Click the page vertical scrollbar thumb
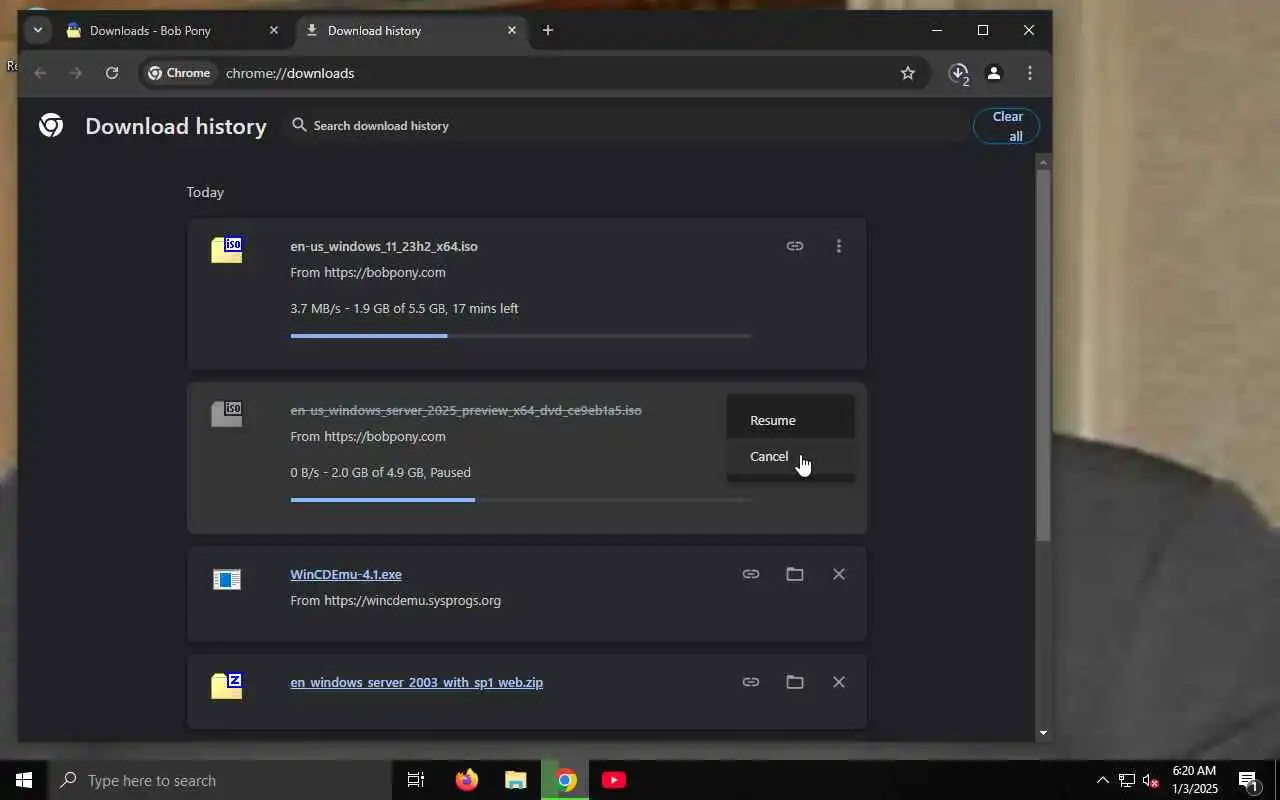 [1043, 355]
